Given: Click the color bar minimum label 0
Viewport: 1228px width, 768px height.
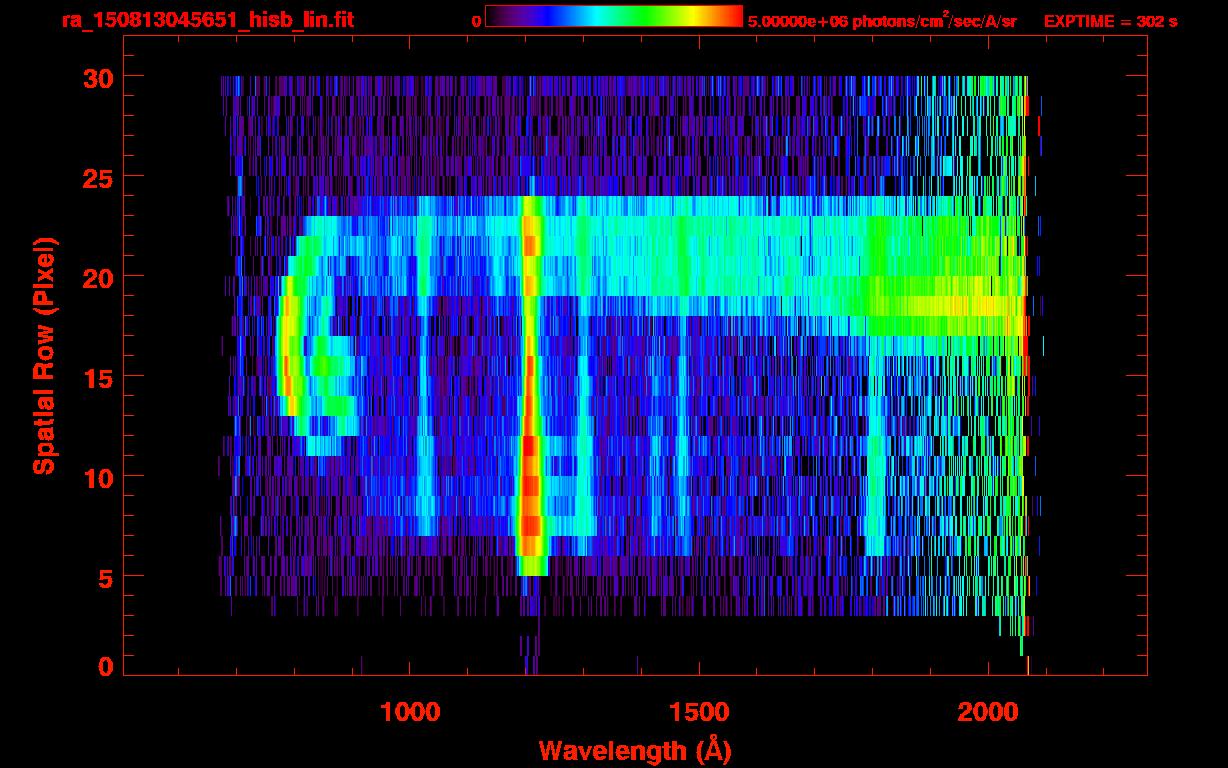Looking at the screenshot, I should [476, 21].
